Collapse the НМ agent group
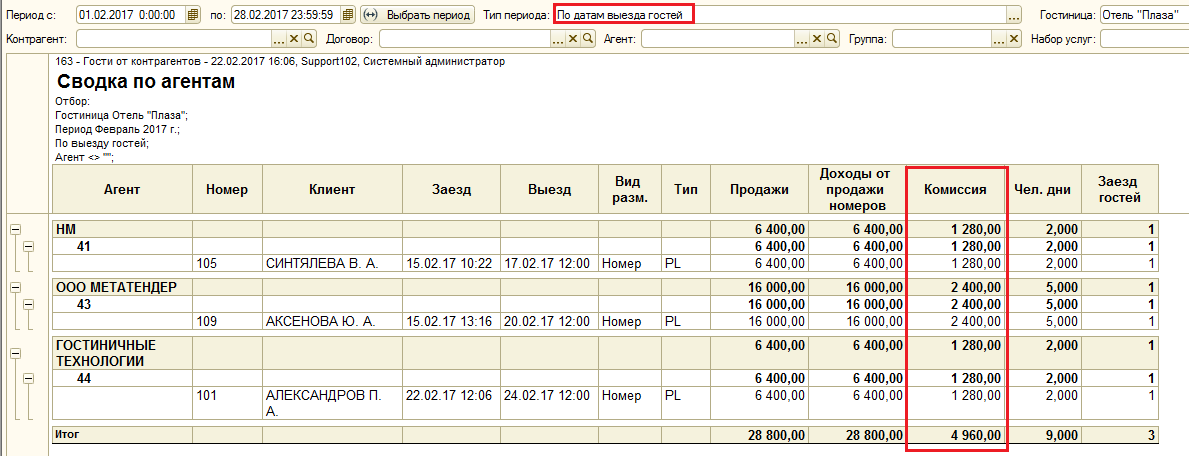The height and width of the screenshot is (456, 1189). click(14, 228)
